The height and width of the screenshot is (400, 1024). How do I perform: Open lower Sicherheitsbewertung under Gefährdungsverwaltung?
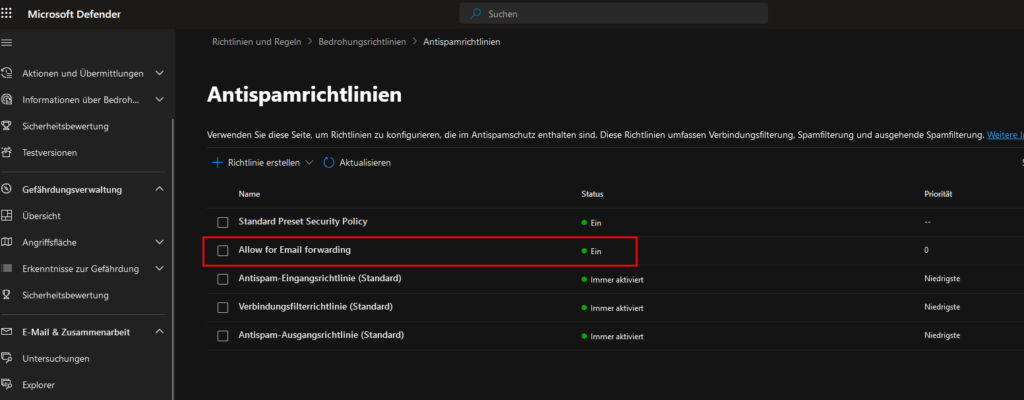[65, 295]
